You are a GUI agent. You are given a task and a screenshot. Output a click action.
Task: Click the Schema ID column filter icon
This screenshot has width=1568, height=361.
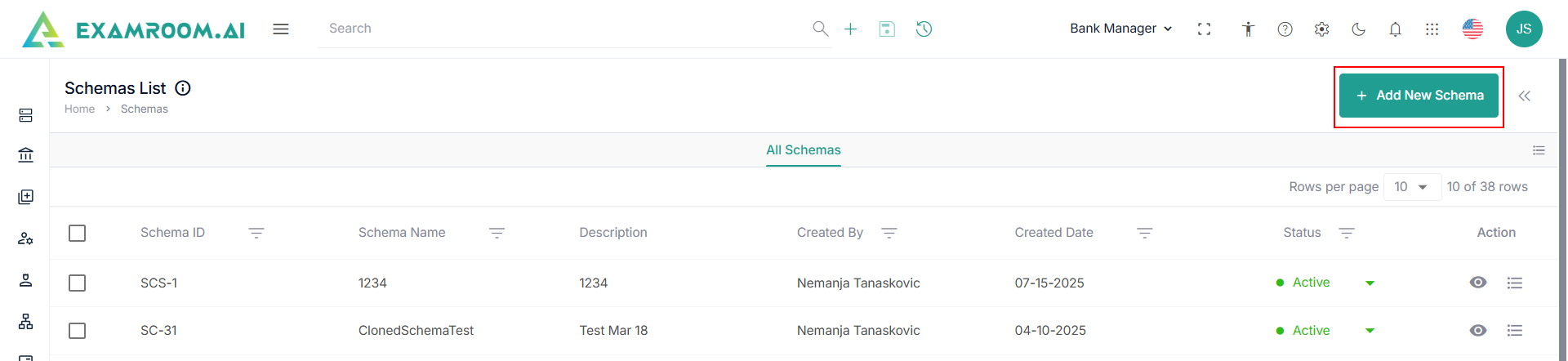(256, 234)
